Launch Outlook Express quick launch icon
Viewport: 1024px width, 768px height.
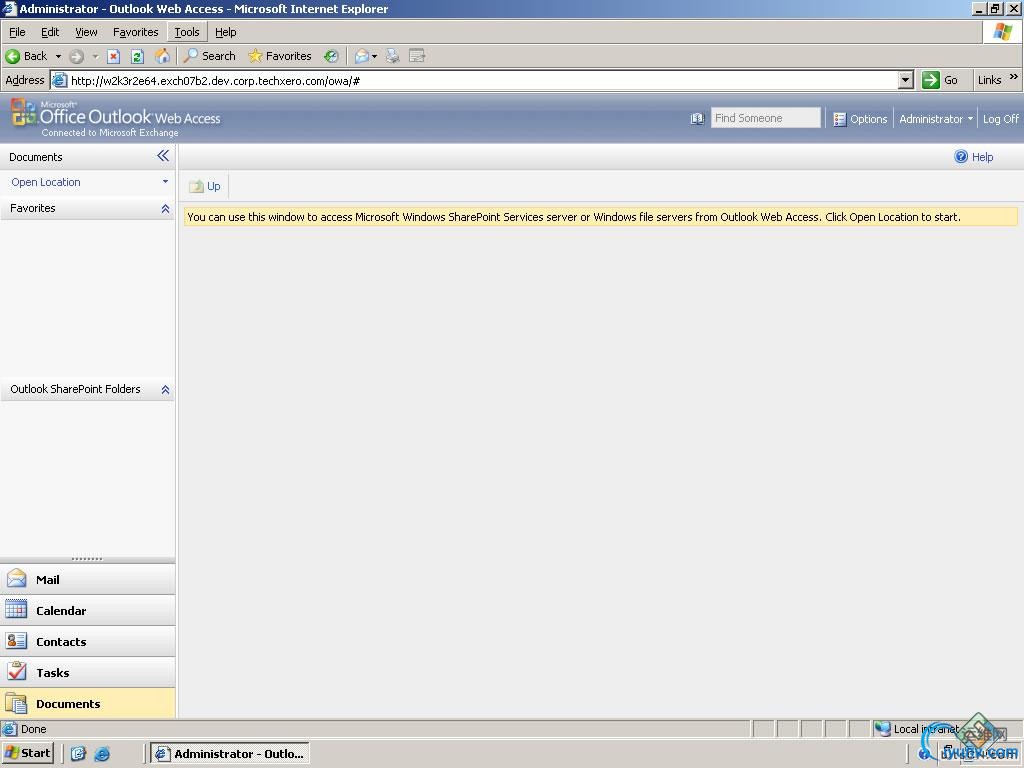[x=78, y=754]
